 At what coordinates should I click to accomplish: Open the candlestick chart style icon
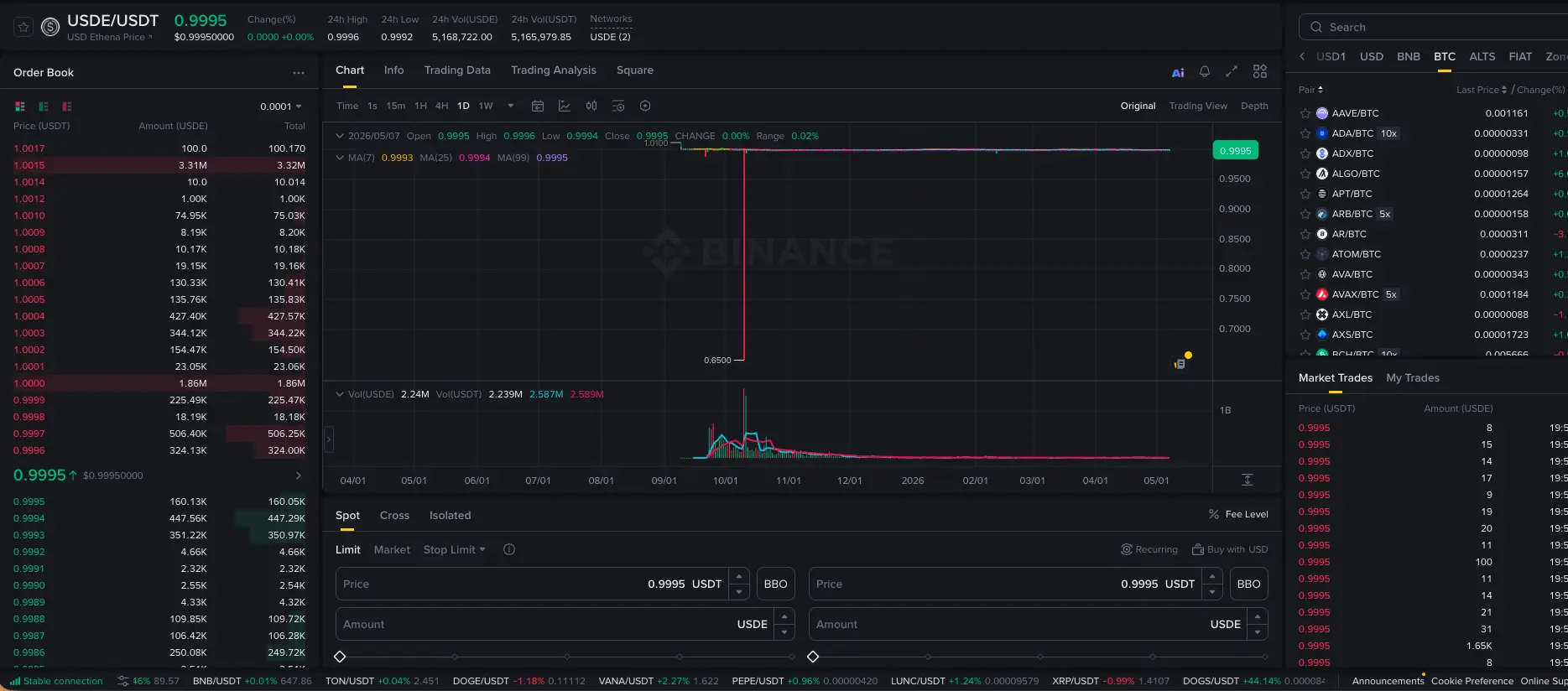591,106
